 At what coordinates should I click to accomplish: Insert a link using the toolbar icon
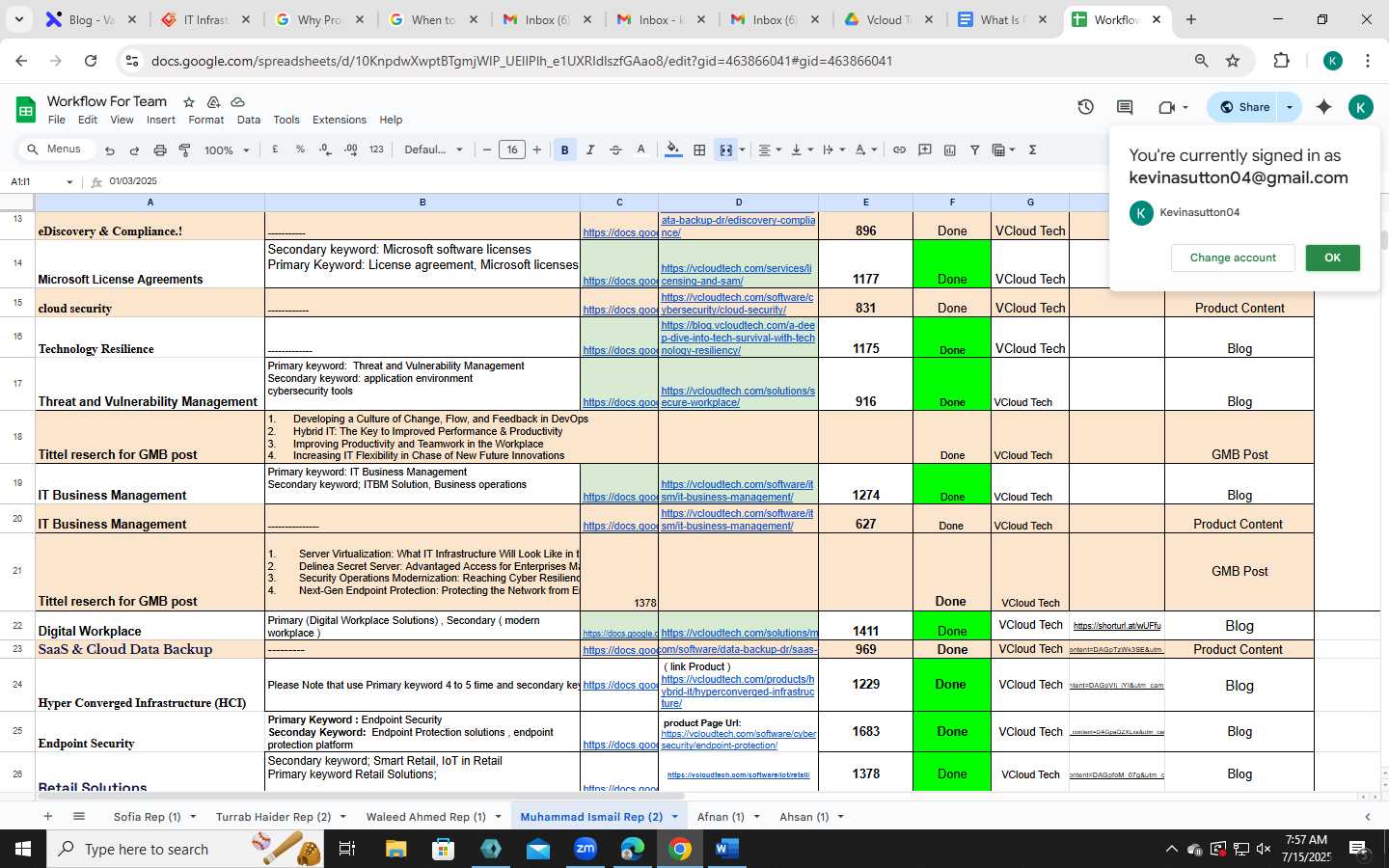pos(899,149)
